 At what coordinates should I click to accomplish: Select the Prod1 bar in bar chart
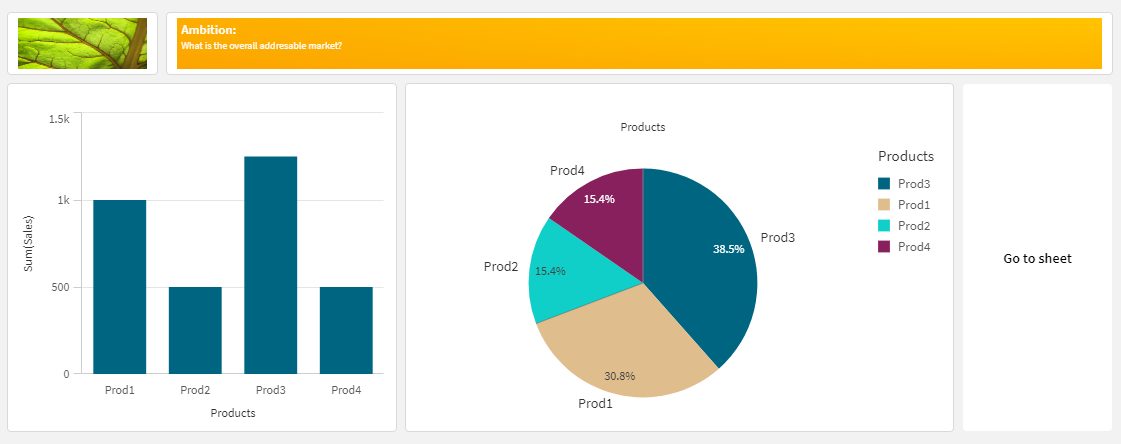(120, 287)
